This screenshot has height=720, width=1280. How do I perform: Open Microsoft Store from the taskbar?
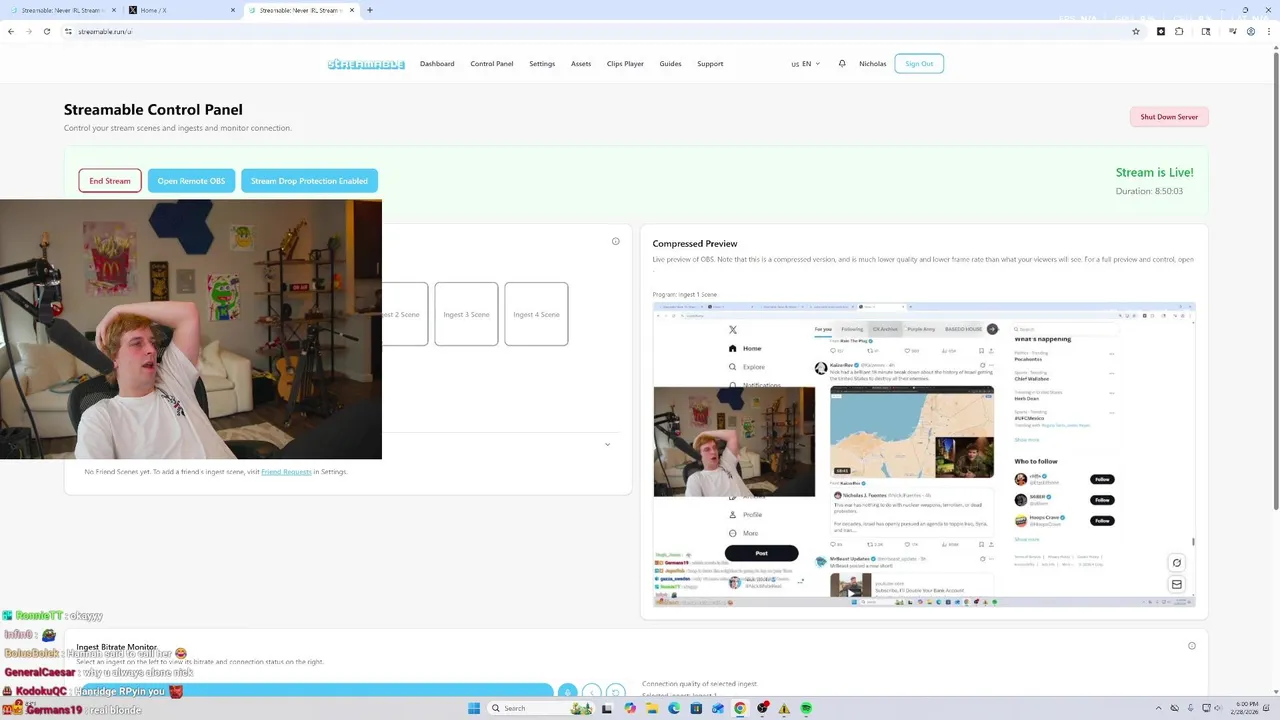point(696,708)
